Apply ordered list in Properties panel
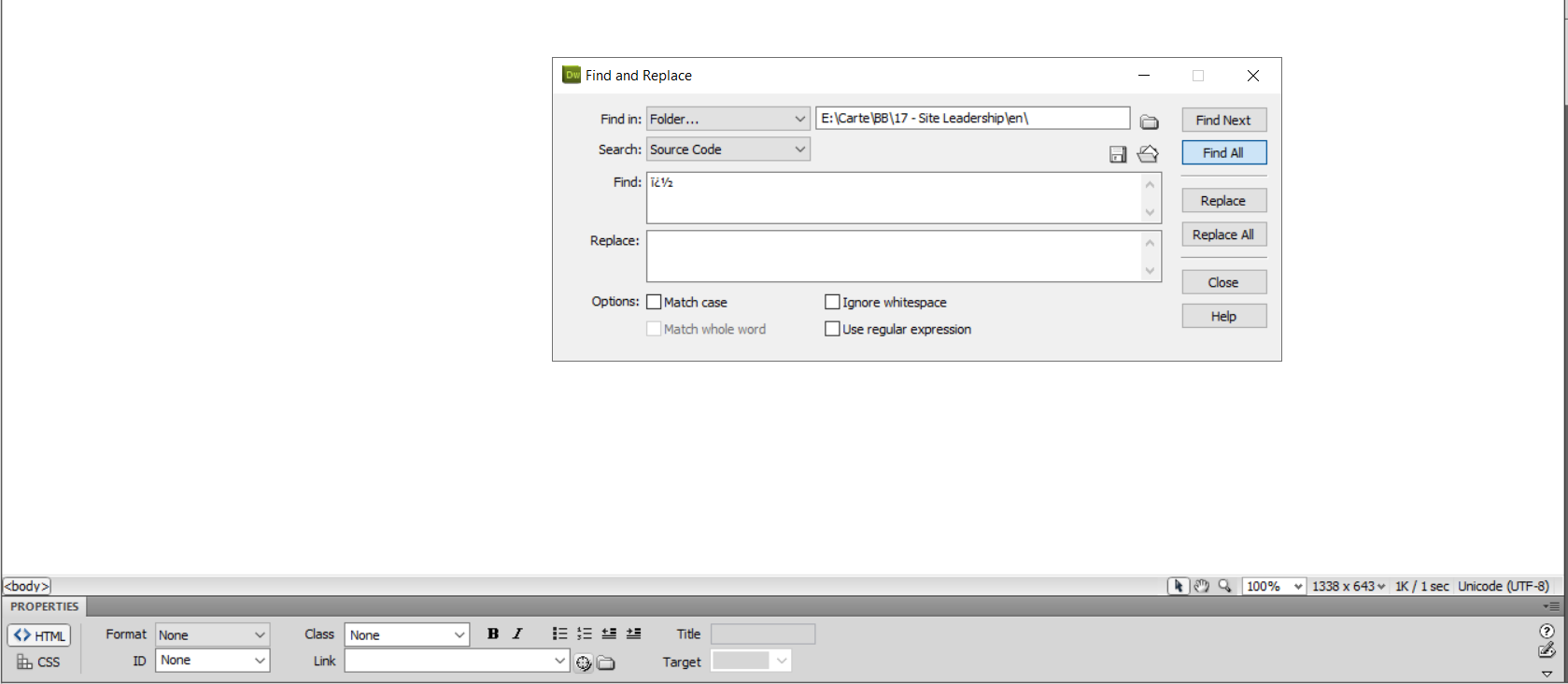Viewport: 1568px width, 684px height. coord(585,634)
